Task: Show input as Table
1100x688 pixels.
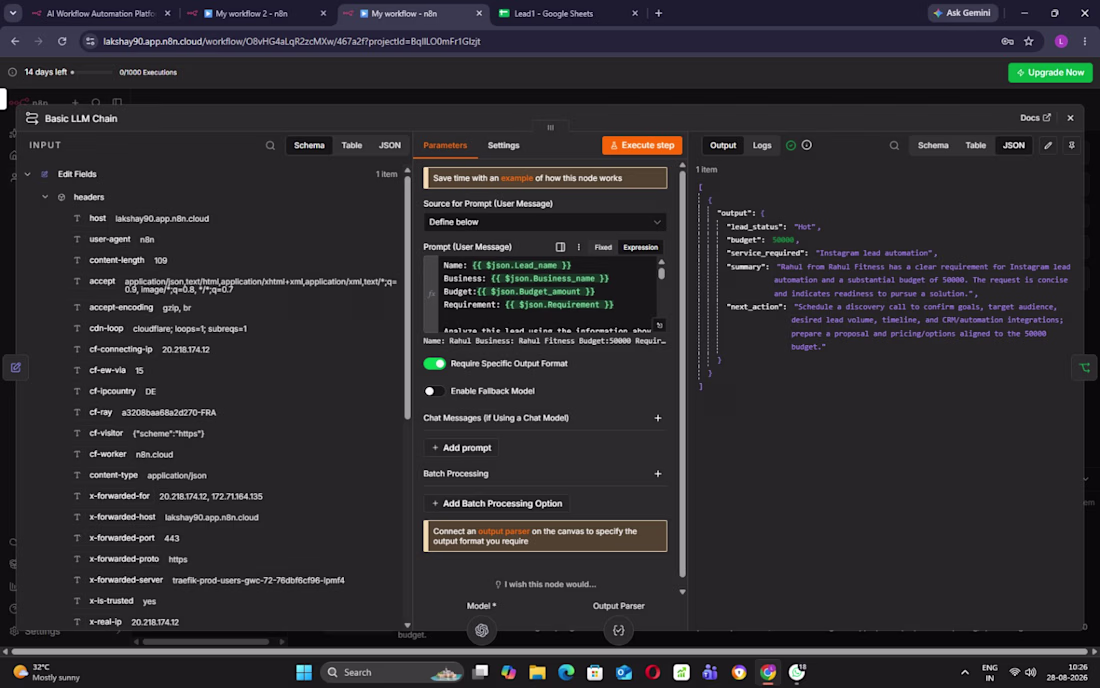Action: (351, 145)
